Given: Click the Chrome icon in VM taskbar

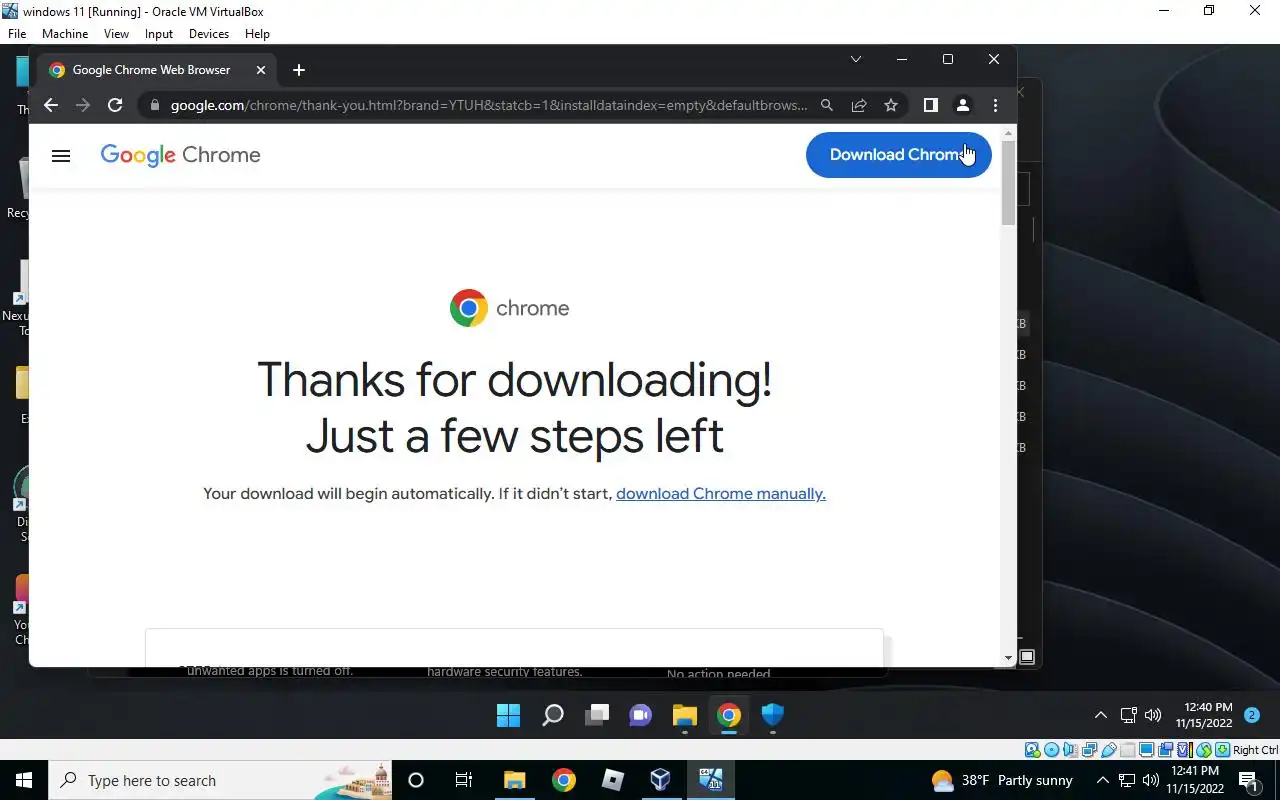Looking at the screenshot, I should coord(729,715).
